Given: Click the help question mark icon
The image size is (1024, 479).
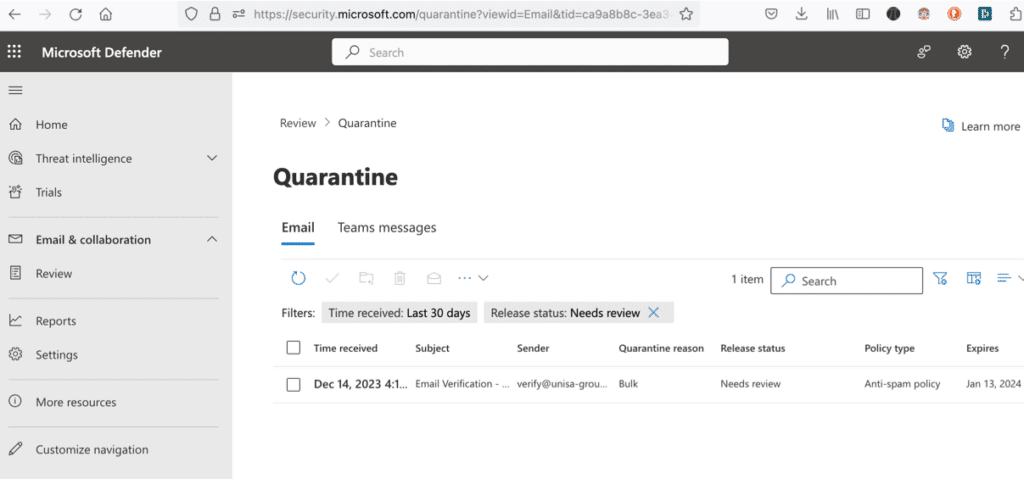Looking at the screenshot, I should (x=1004, y=52).
